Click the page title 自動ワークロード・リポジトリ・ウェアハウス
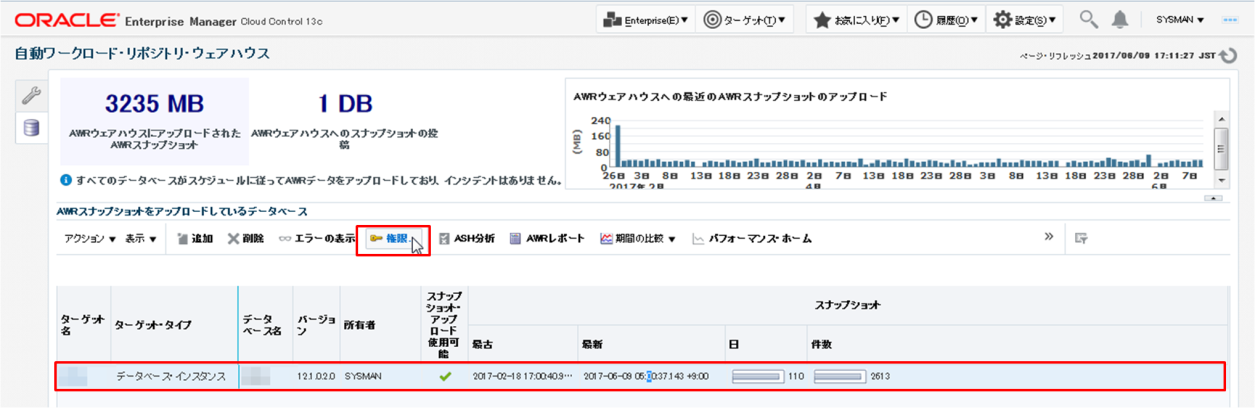The width and height of the screenshot is (1255, 408). click(142, 52)
